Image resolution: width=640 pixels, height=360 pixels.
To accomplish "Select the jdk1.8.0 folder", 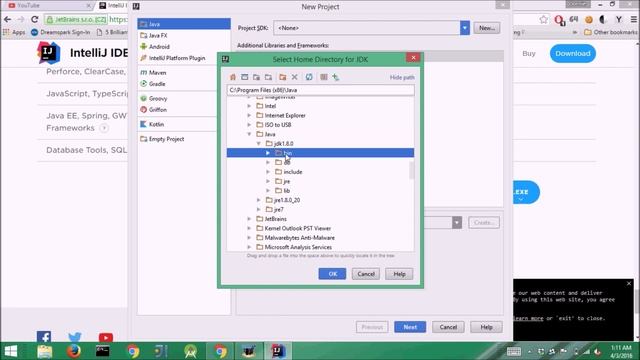I will (280, 144).
